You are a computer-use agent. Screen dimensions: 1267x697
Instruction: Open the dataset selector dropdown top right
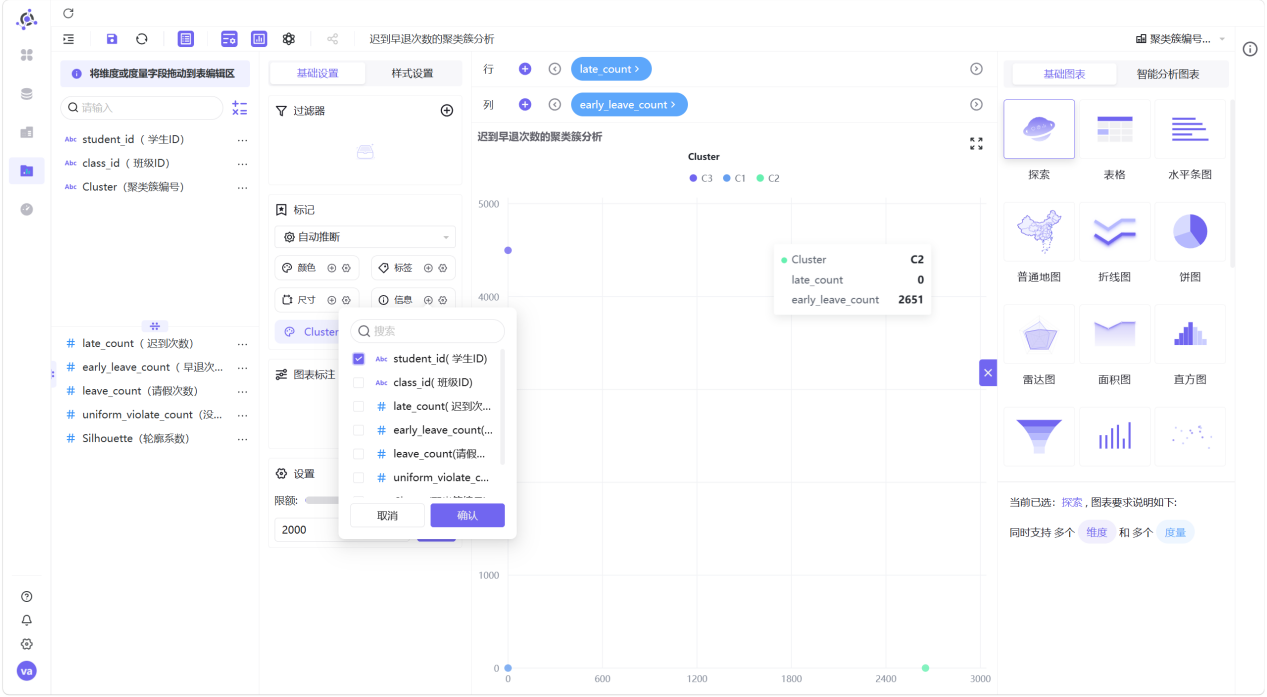(x=1180, y=39)
